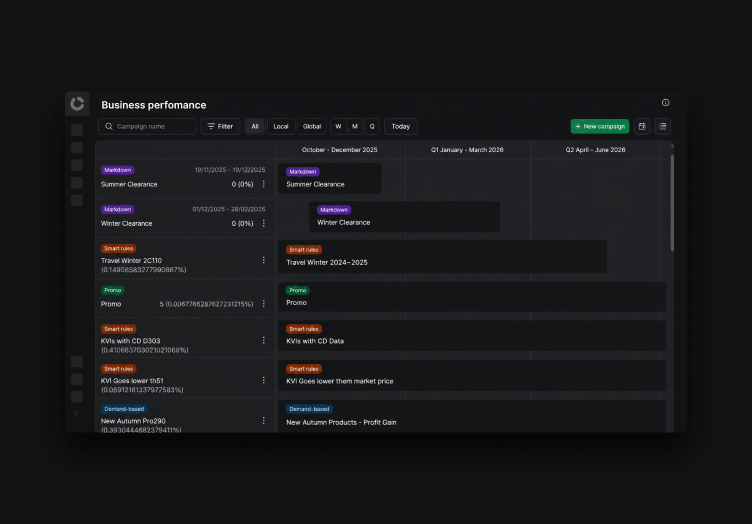
Task: Open options menu for Winter Clearance row
Action: click(x=263, y=223)
